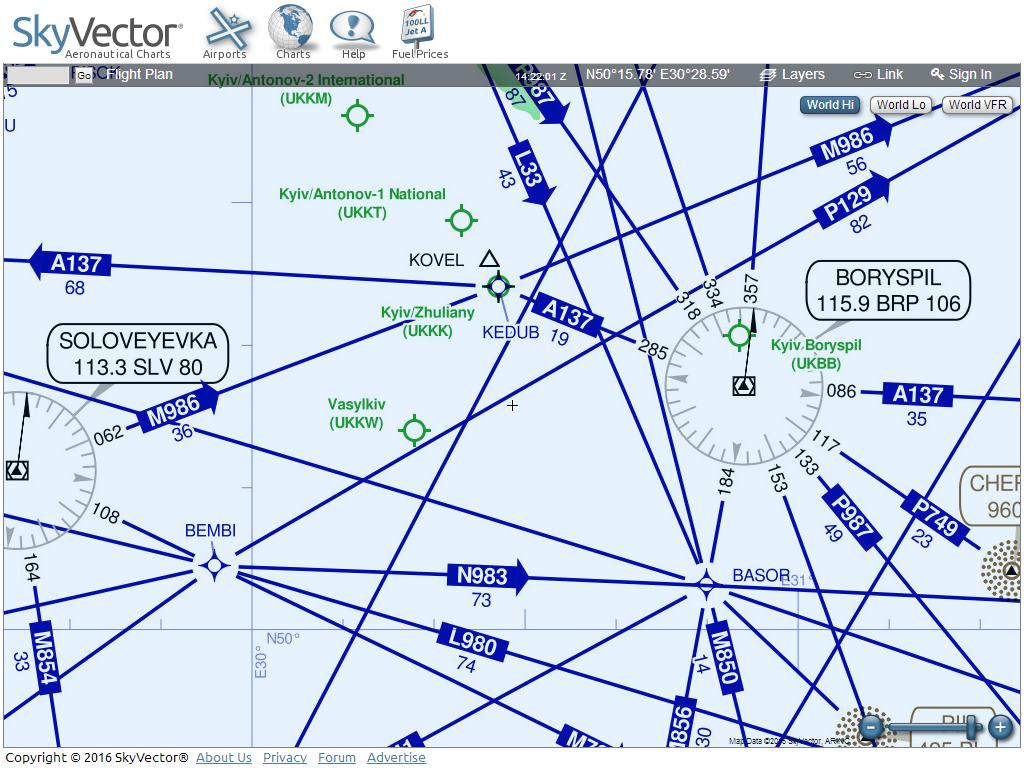This screenshot has height=768, width=1024.
Task: Click Sign In in the toolbar
Action: coord(960,75)
